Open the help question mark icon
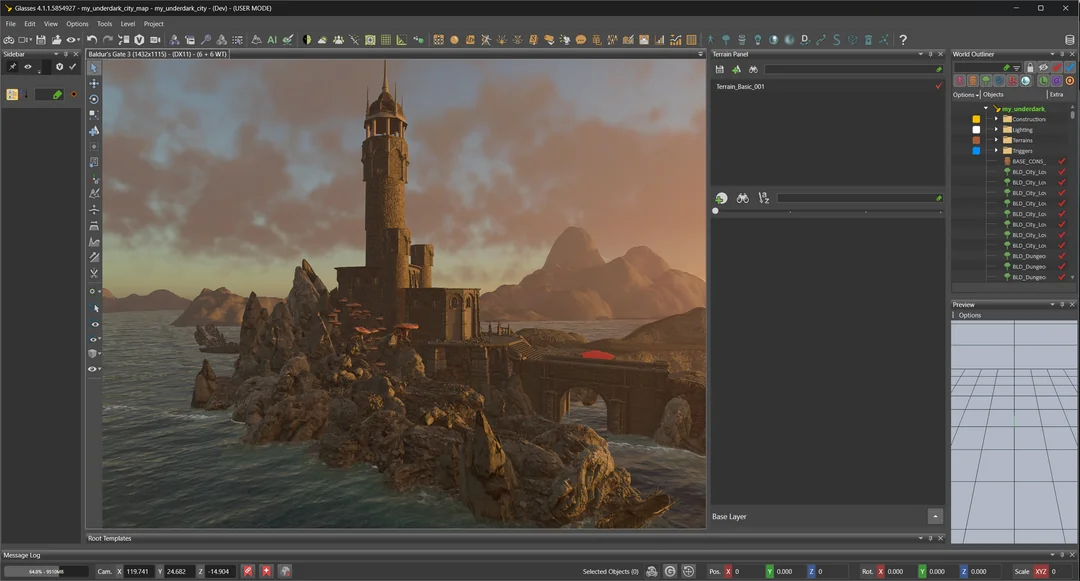Image resolution: width=1080 pixels, height=581 pixels. coord(903,40)
